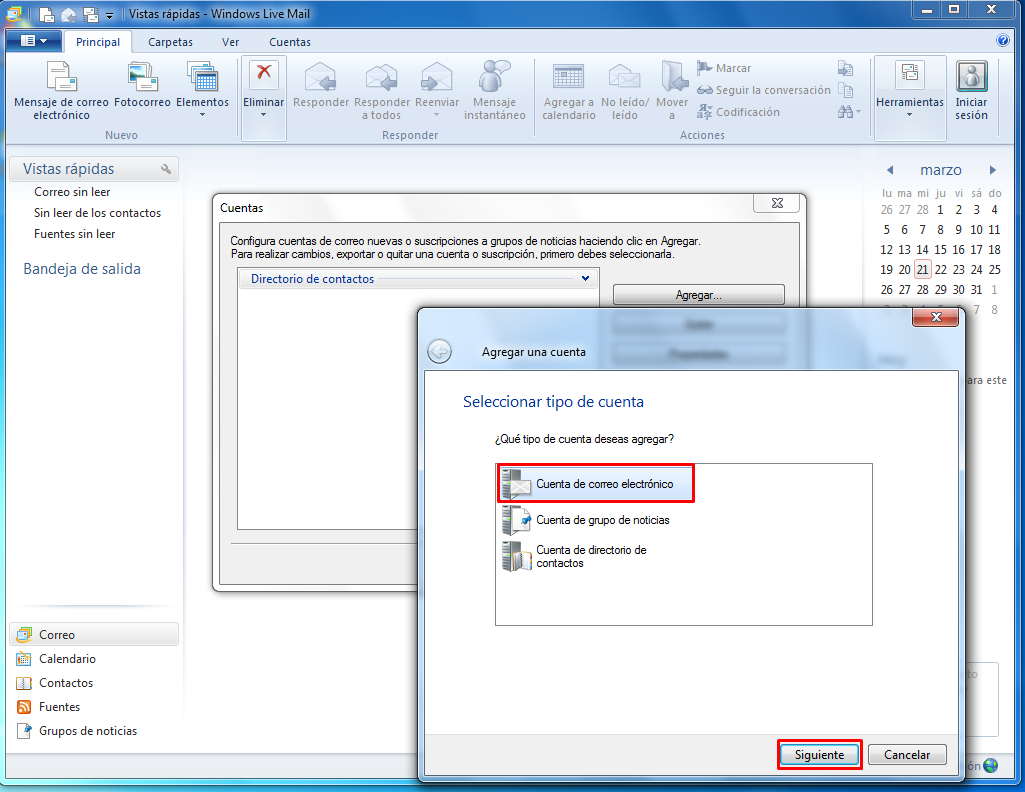
Task: Select Correo sin leer view
Action: coord(72,192)
